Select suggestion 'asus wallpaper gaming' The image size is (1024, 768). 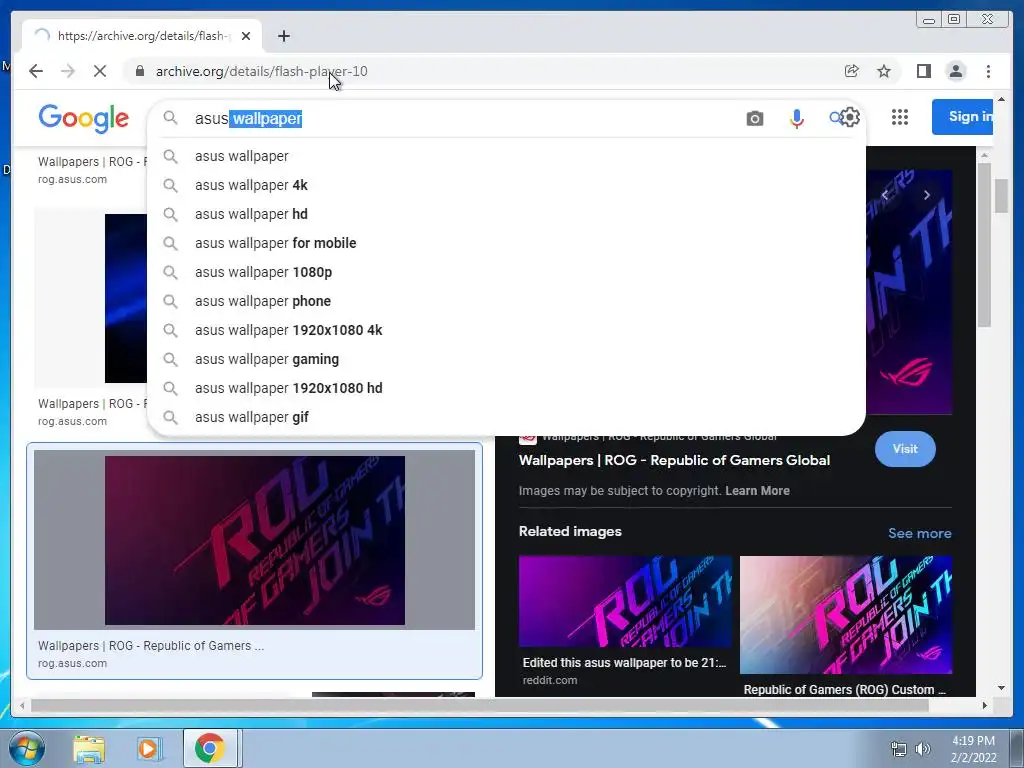point(506,359)
